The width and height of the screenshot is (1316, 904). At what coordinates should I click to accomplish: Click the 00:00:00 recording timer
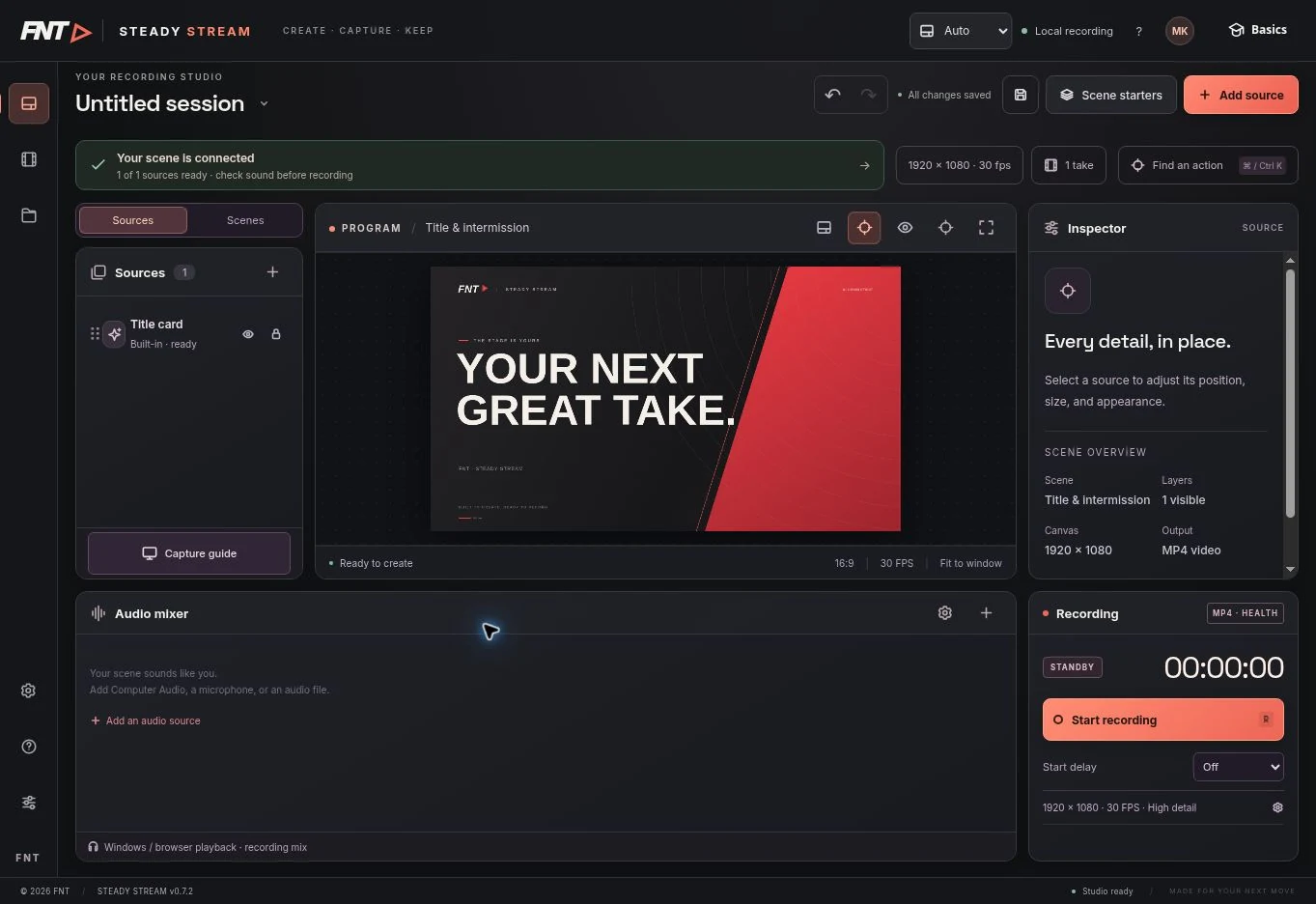coord(1223,667)
